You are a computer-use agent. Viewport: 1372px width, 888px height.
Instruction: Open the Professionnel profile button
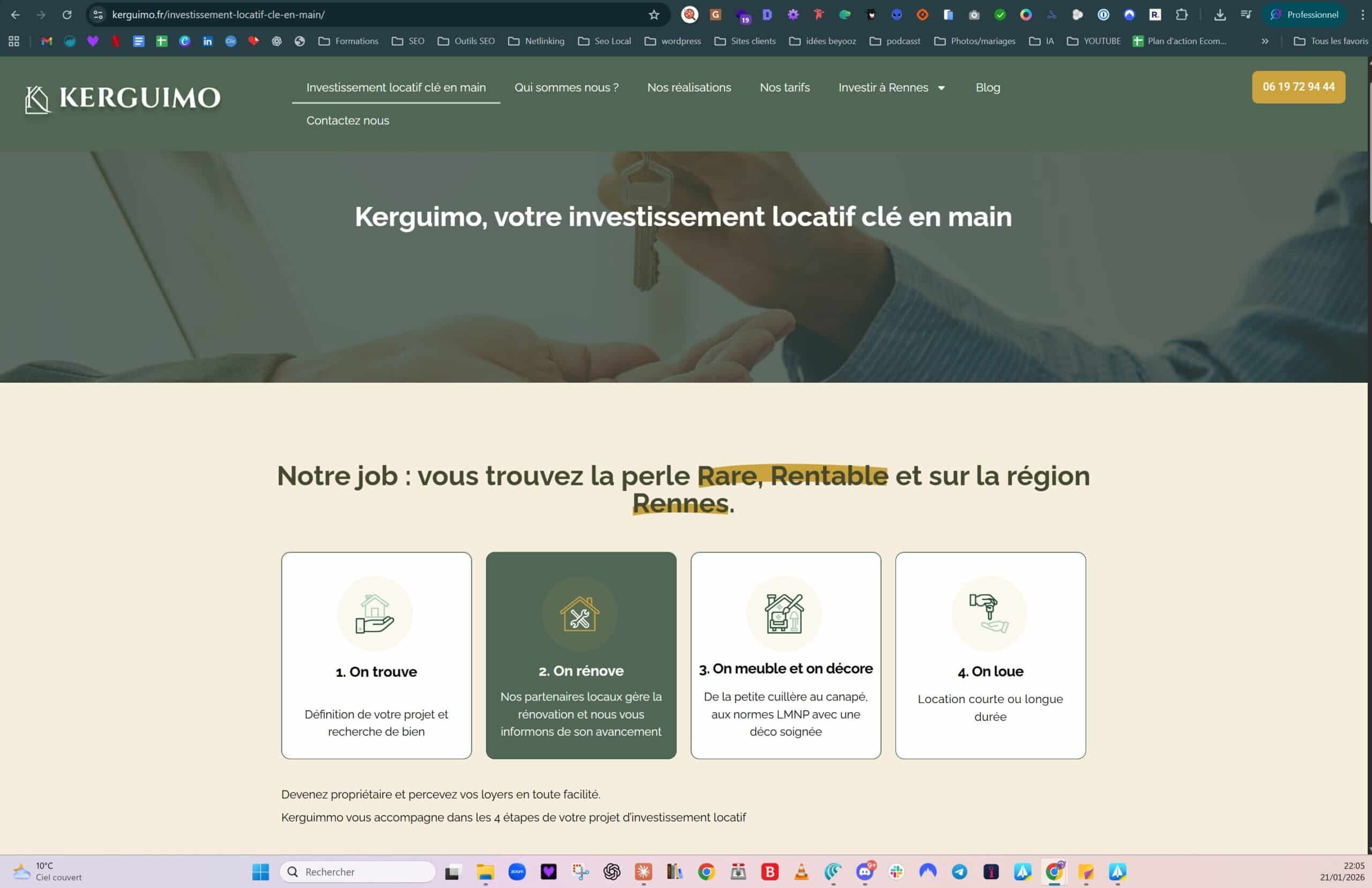click(1304, 14)
